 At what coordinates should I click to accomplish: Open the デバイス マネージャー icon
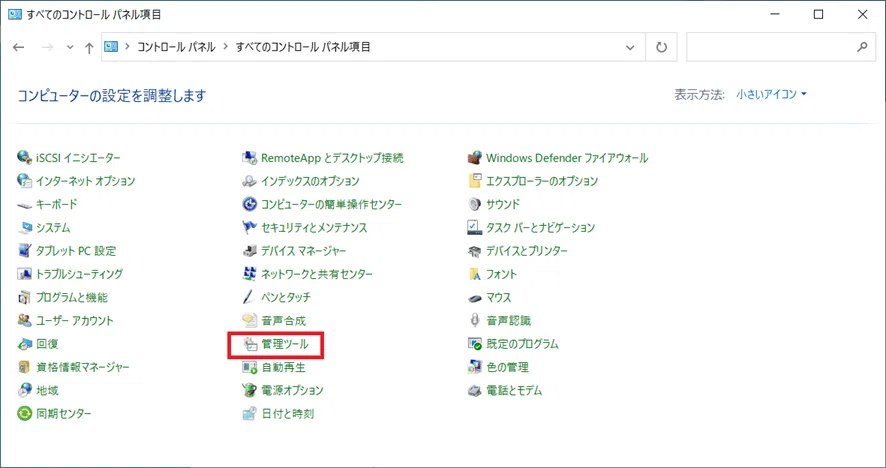(x=249, y=251)
